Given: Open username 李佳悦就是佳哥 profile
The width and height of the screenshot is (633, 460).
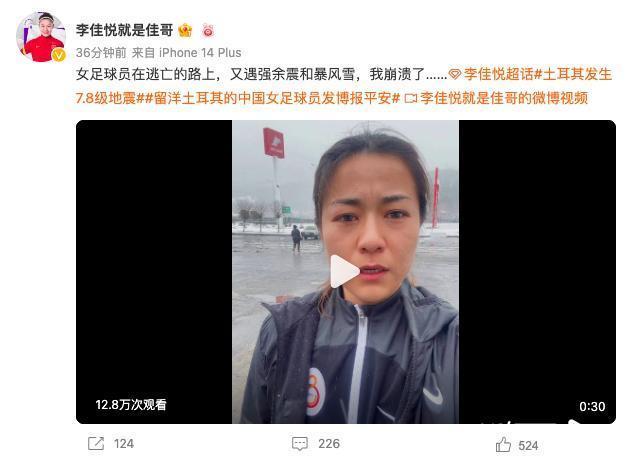Looking at the screenshot, I should point(125,30).
